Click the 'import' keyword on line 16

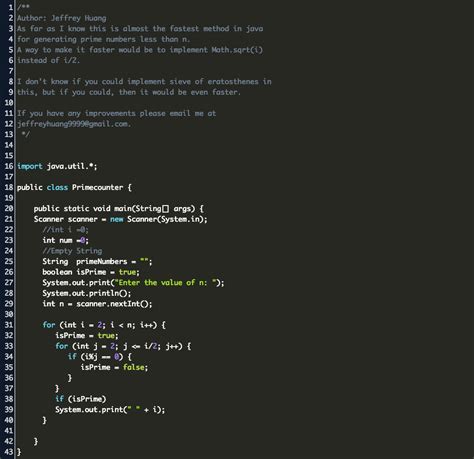coord(30,166)
